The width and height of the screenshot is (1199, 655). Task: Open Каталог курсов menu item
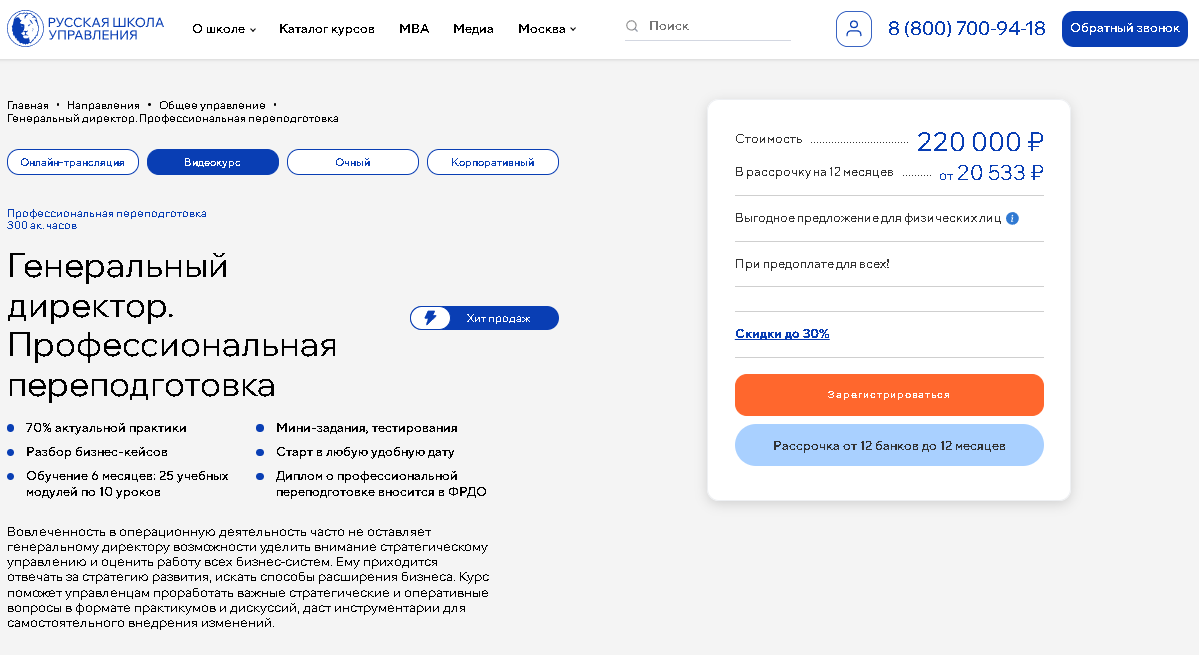click(x=327, y=29)
